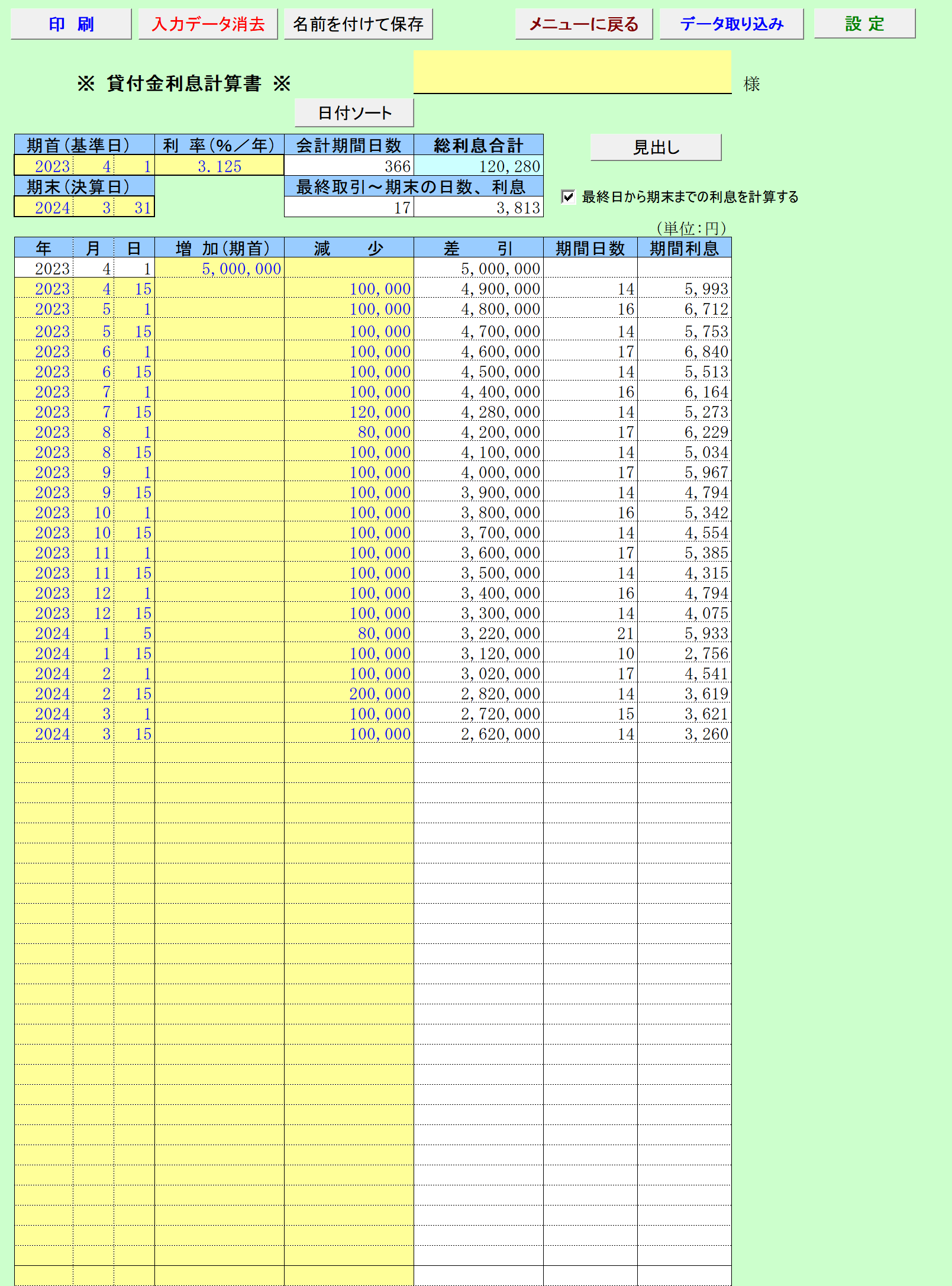This screenshot has height=1286, width=952.
Task: Click the 期間利息 column header
Action: pos(685,248)
